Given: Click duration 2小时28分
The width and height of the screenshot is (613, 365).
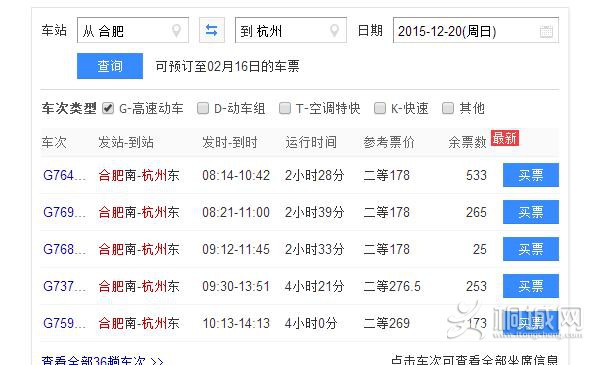Looking at the screenshot, I should pos(315,175).
